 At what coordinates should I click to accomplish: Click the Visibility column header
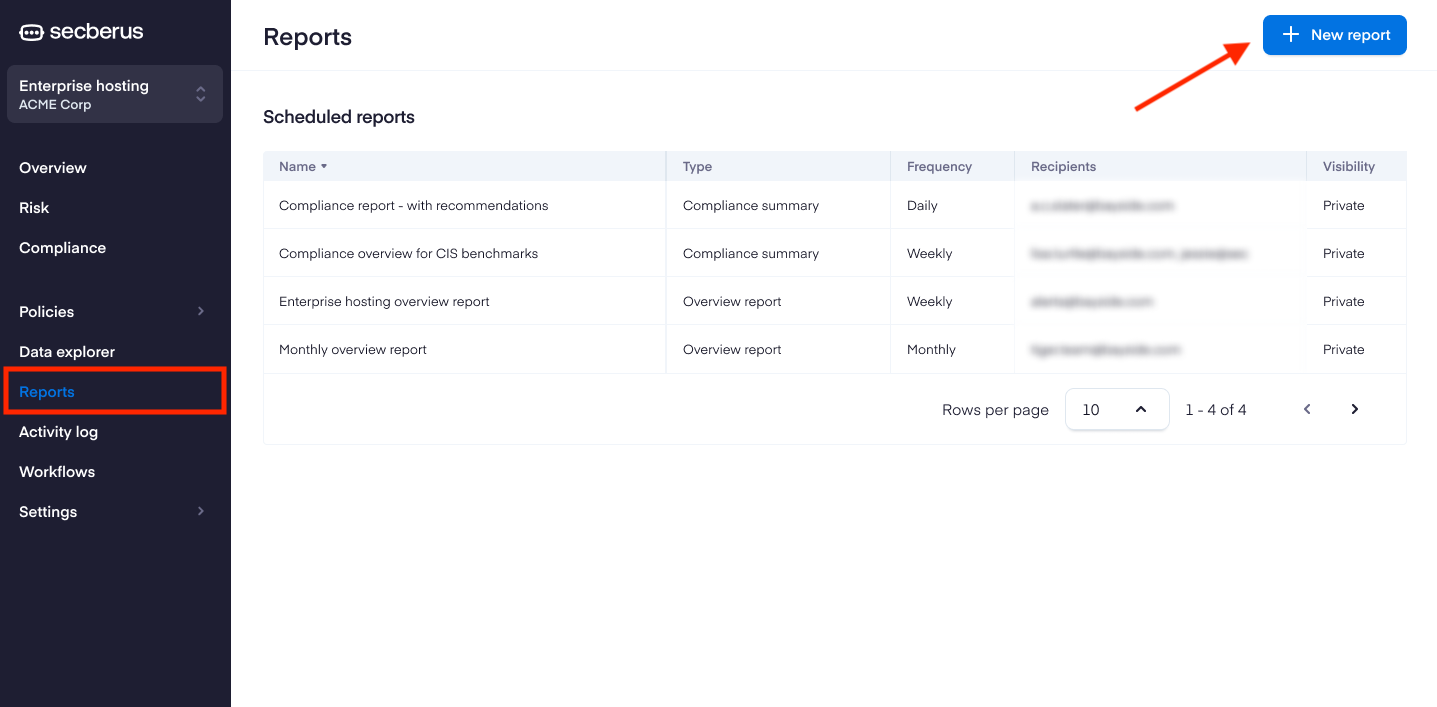click(1349, 167)
